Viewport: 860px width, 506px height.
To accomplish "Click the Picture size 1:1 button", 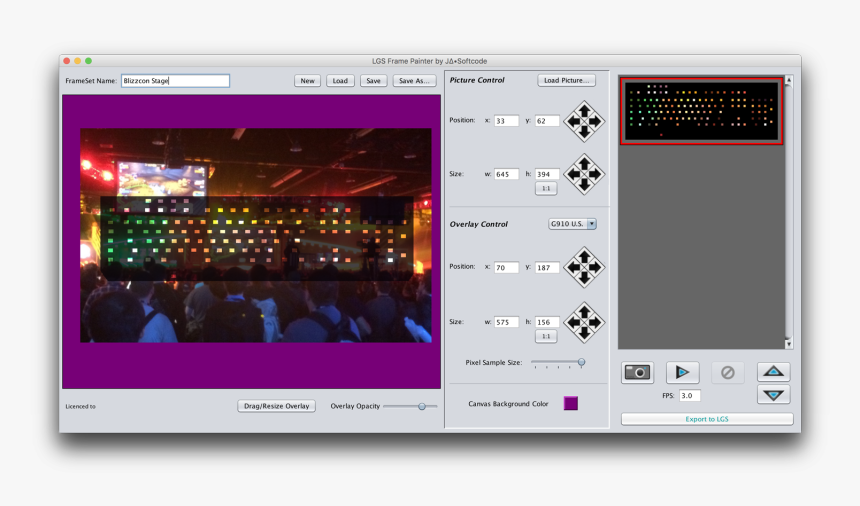I will click(x=546, y=188).
